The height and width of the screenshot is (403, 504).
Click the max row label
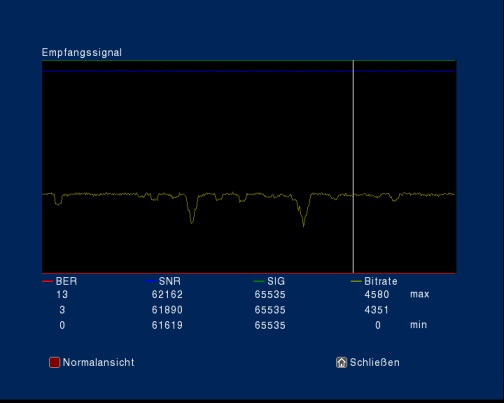(420, 294)
